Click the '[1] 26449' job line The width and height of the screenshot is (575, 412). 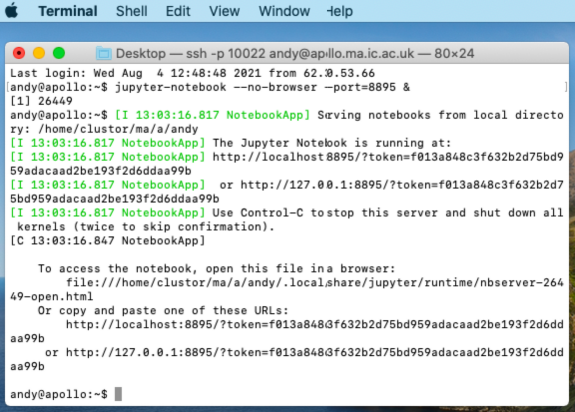tap(41, 101)
